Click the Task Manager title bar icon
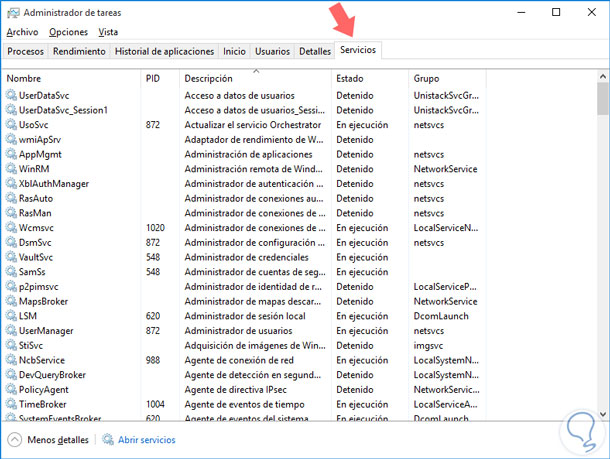 pyautogui.click(x=13, y=13)
